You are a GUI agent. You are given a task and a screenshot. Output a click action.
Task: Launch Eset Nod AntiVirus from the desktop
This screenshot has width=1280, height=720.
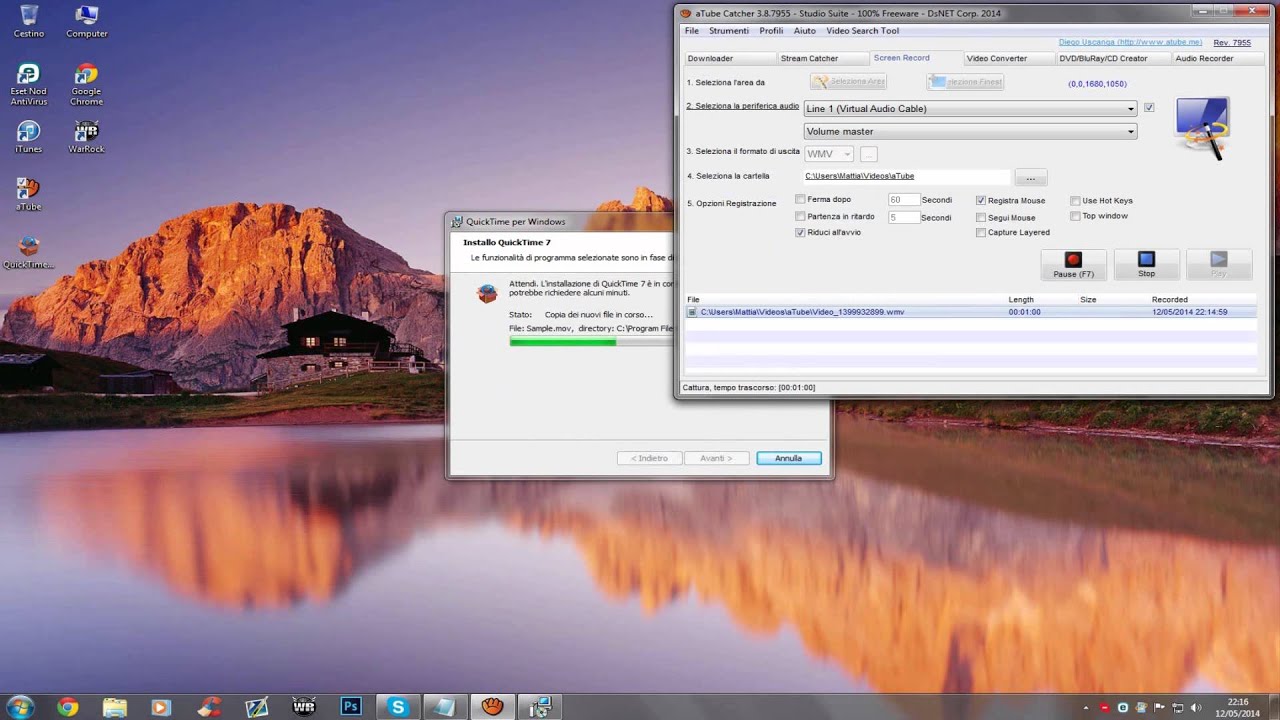tap(29, 84)
